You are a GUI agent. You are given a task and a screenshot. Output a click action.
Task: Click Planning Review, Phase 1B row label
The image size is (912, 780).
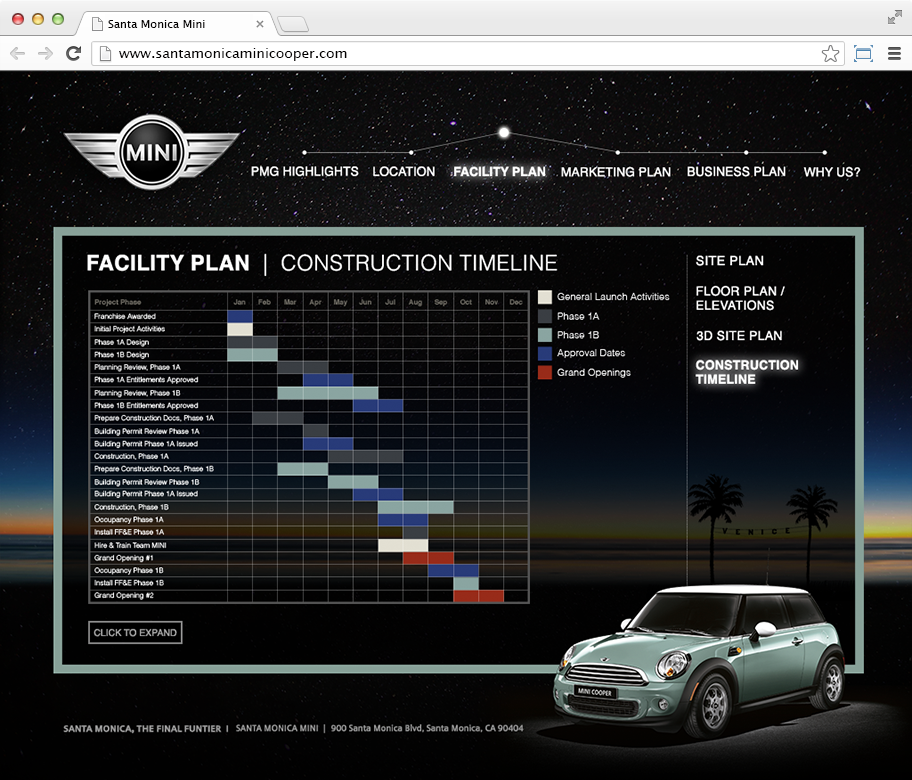point(137,393)
